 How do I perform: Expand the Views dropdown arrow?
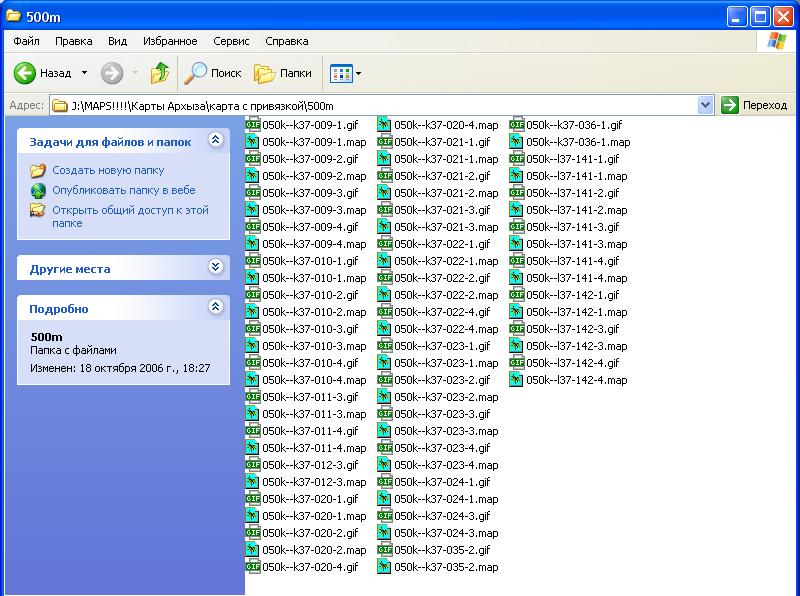pos(358,73)
